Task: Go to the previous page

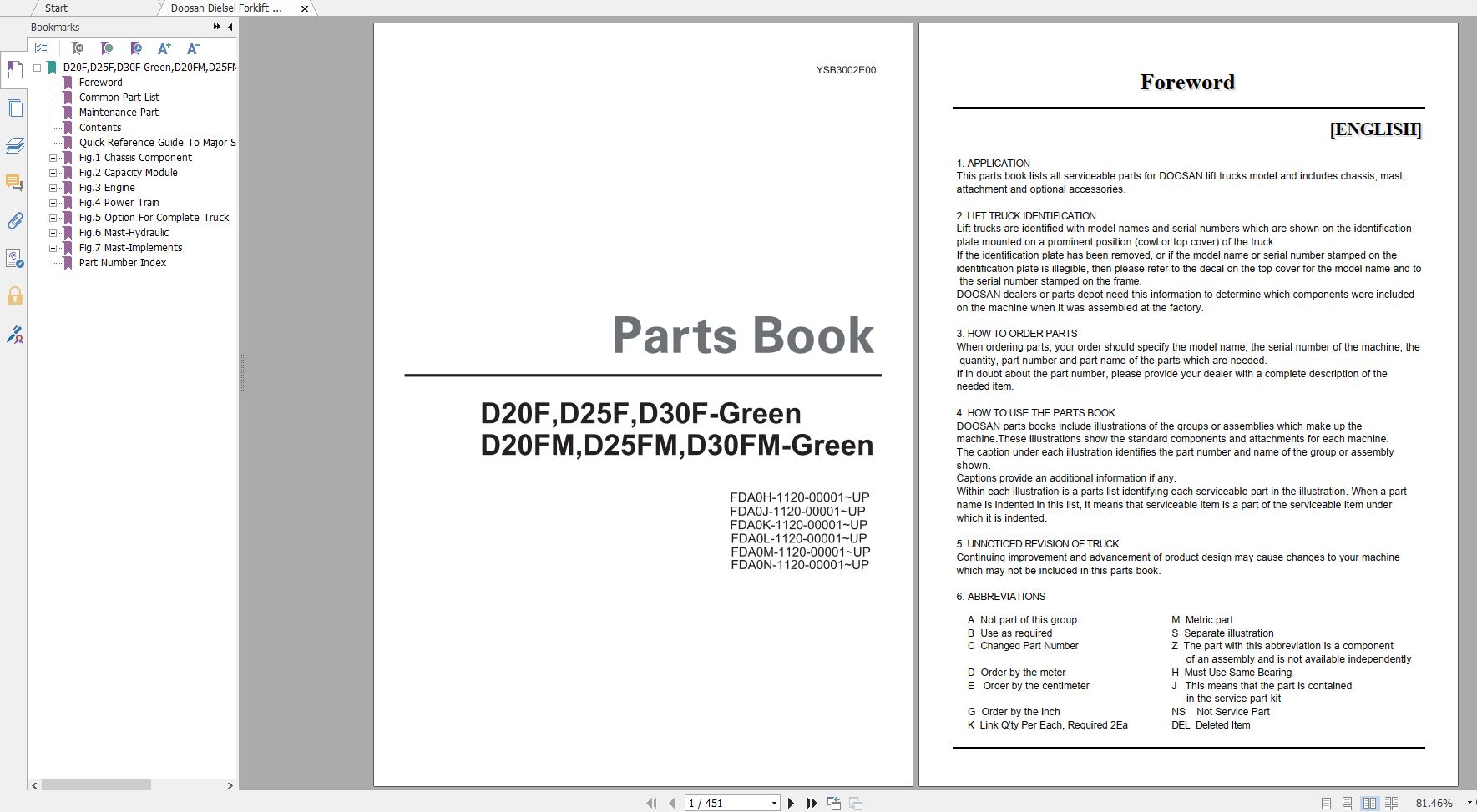Action: point(672,803)
